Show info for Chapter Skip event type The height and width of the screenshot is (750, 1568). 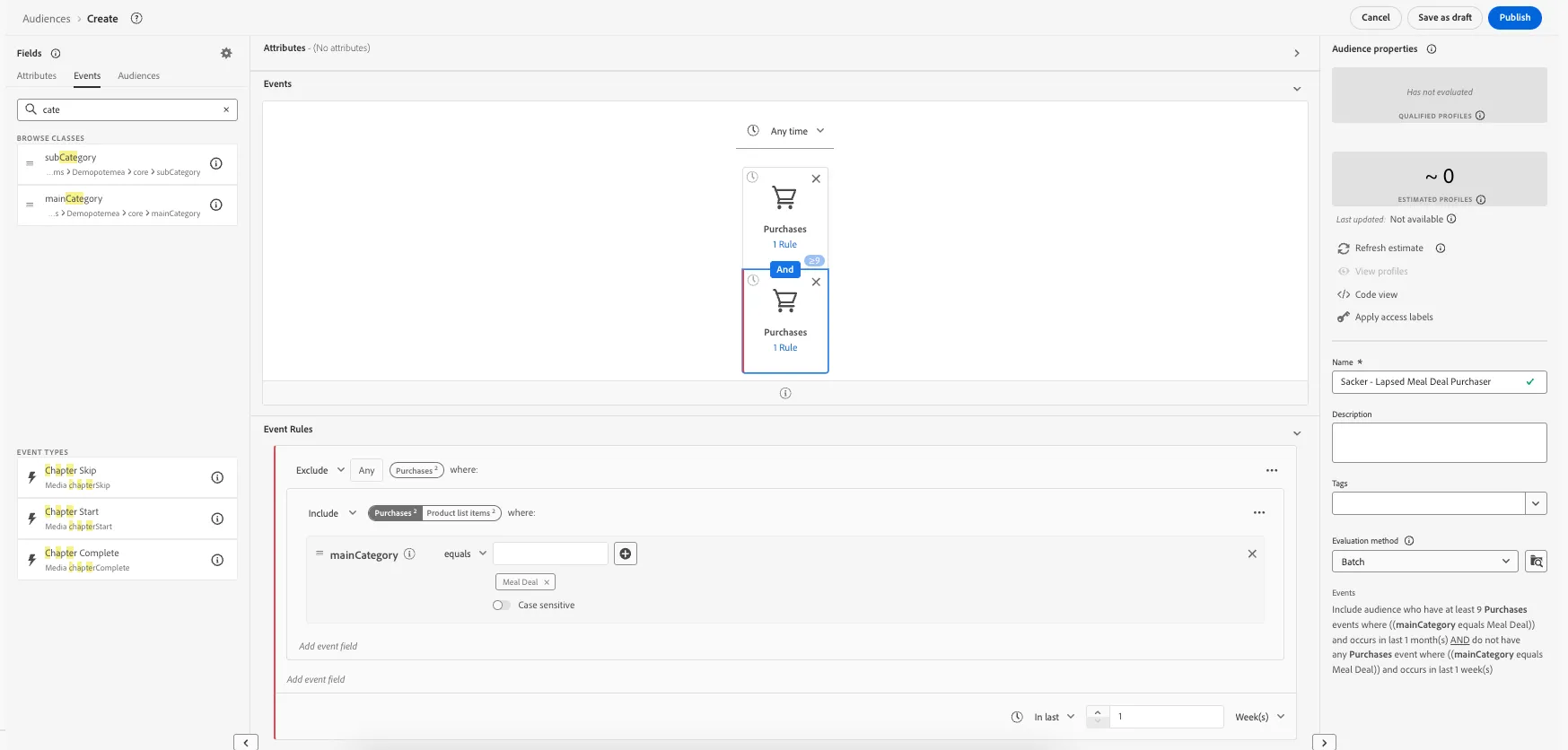(217, 477)
